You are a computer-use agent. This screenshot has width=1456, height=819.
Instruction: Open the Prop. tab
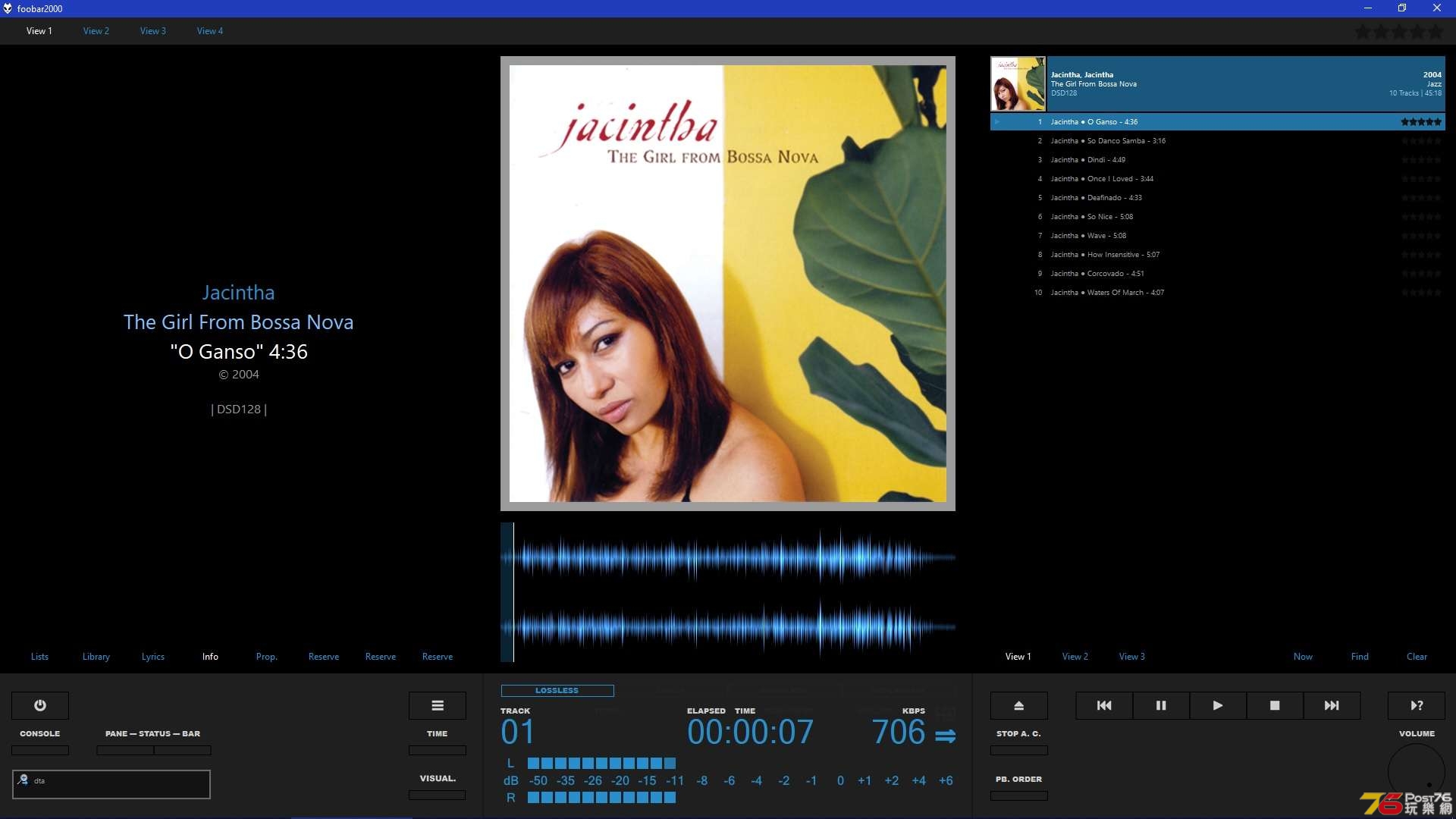267,657
